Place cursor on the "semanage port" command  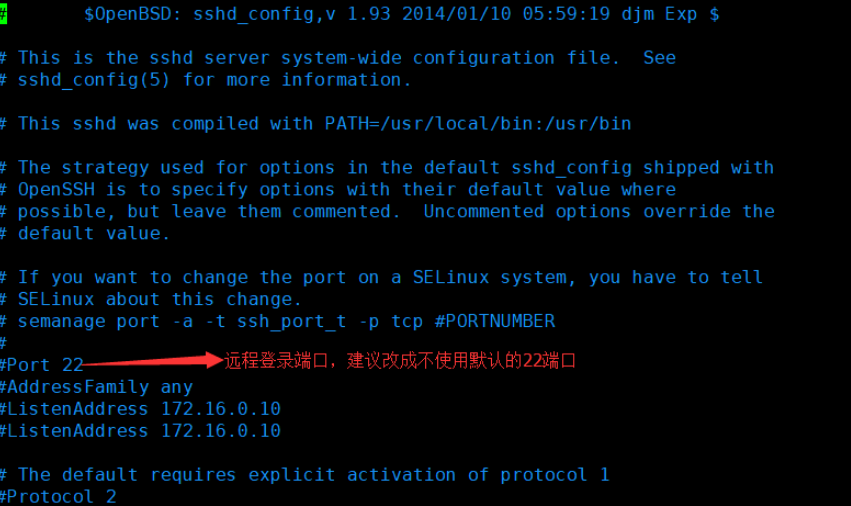(88, 321)
